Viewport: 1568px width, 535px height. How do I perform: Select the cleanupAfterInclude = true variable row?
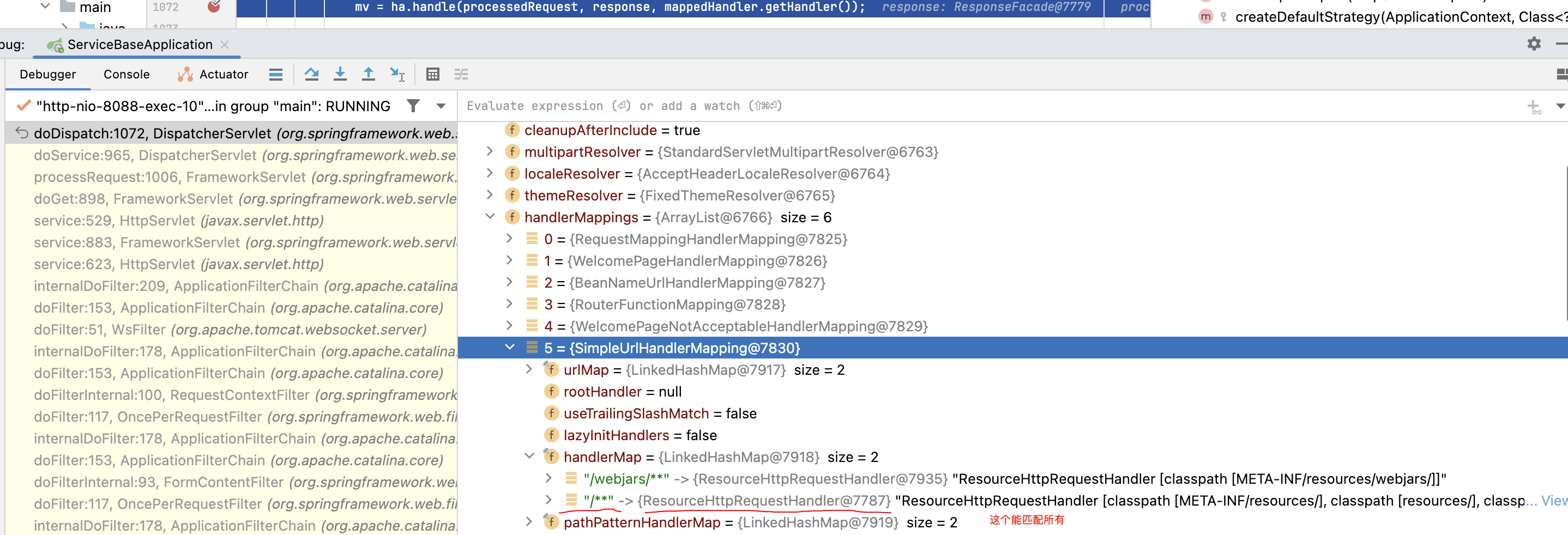[x=1013, y=130]
